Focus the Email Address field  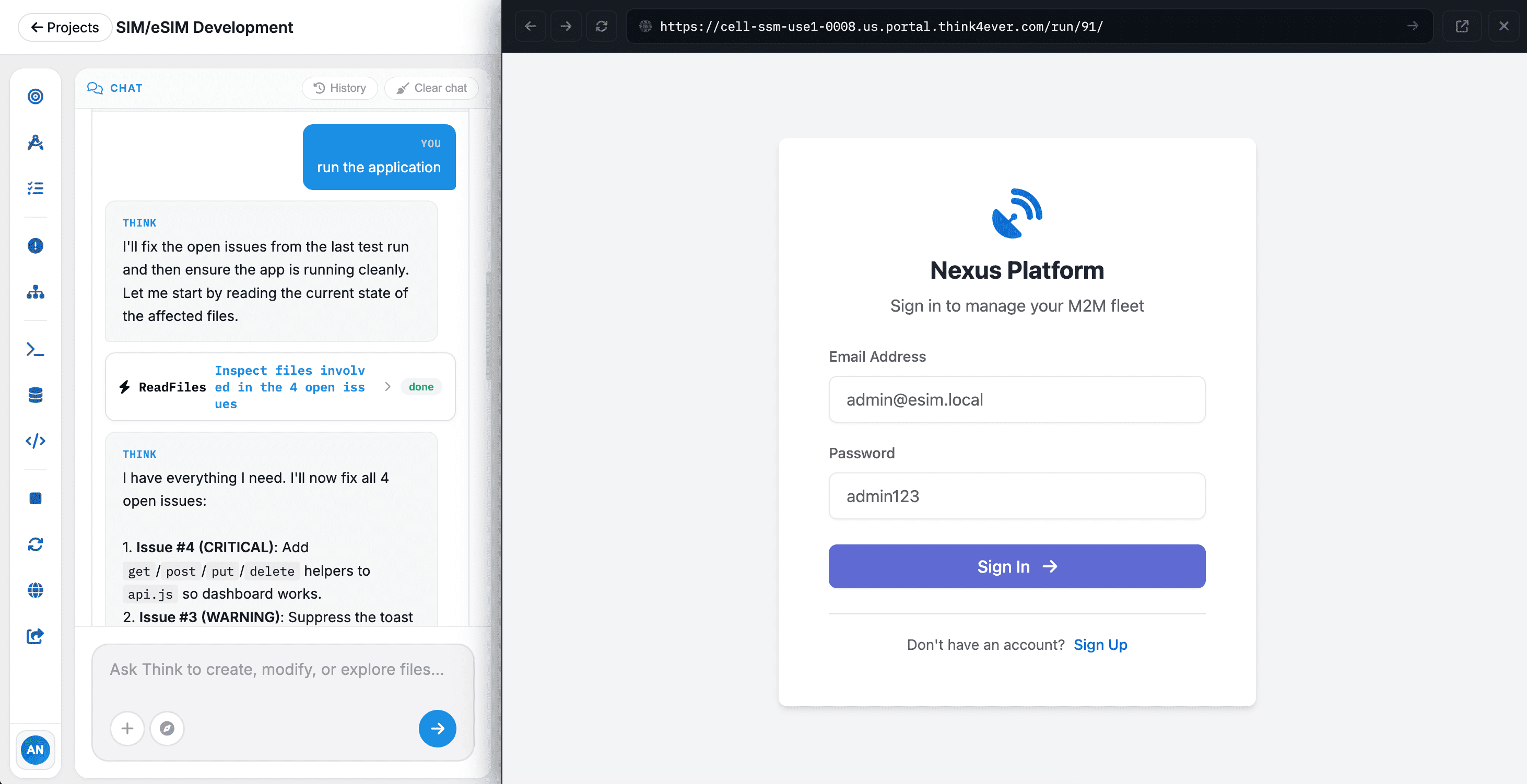click(x=1017, y=399)
